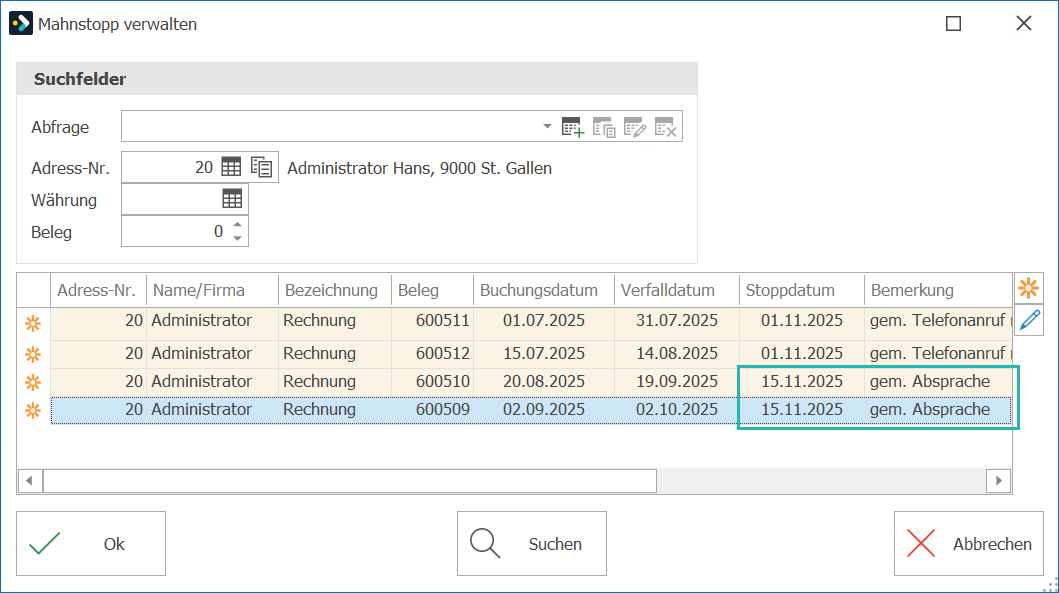Click the star marker of row 600509

33,410
